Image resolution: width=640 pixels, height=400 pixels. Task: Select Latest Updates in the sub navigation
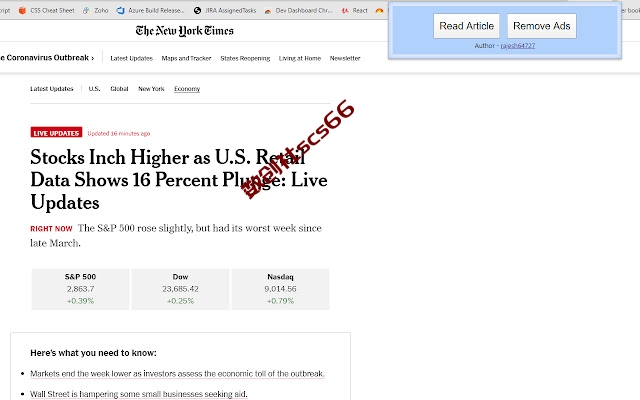52,89
